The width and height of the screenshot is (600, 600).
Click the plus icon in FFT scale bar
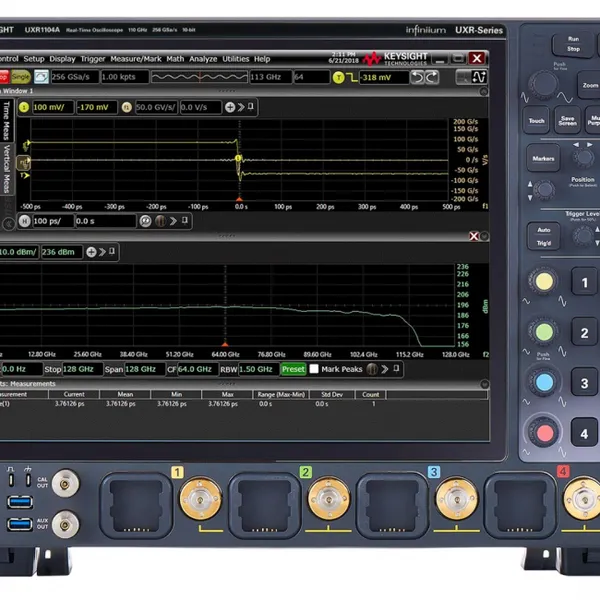coord(91,252)
